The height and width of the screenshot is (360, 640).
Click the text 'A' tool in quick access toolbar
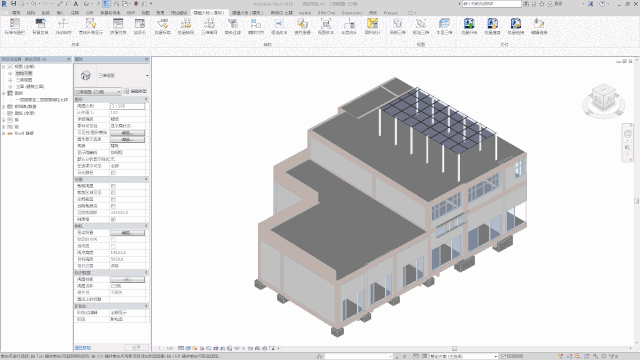[76, 4]
